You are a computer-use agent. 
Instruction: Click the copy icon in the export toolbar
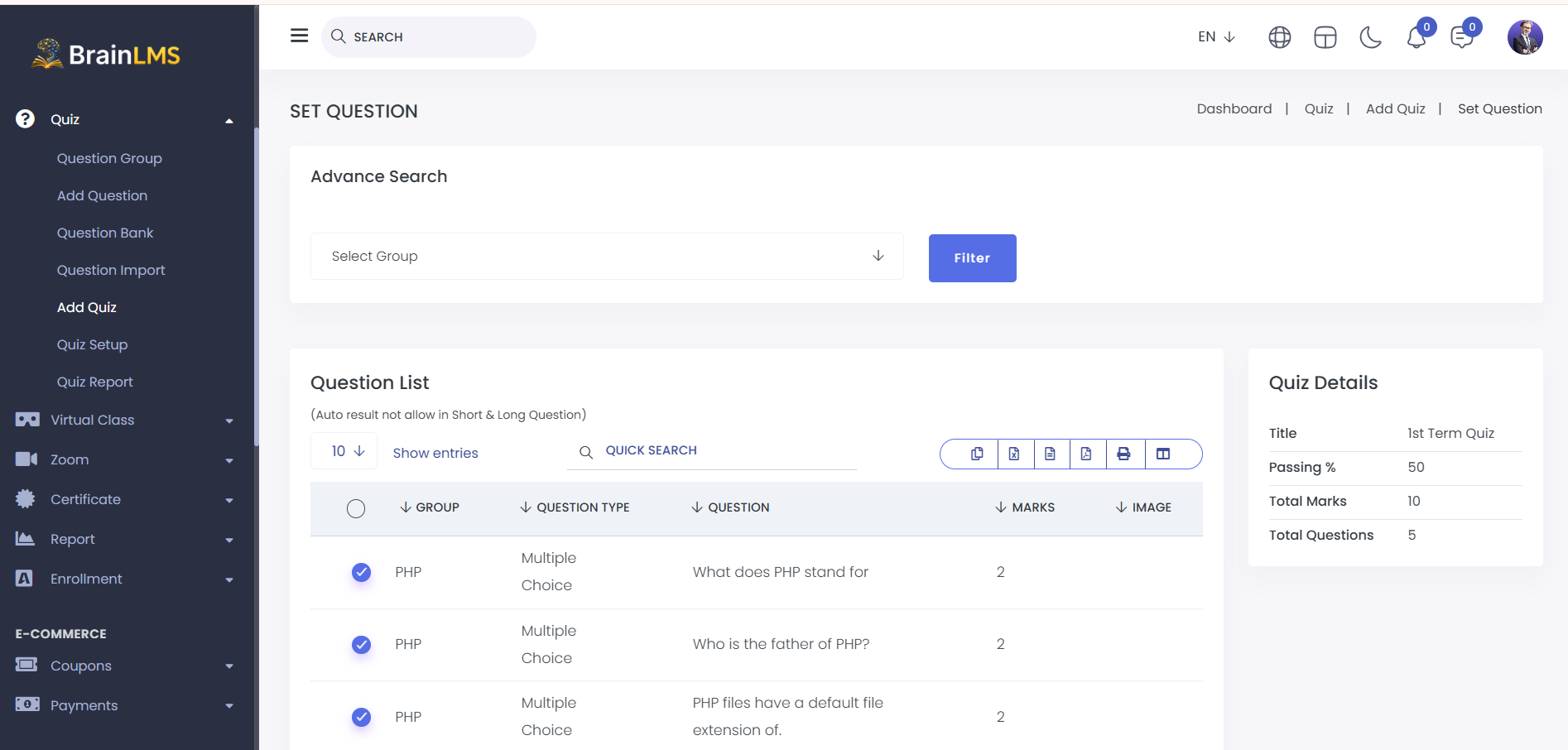pos(977,454)
